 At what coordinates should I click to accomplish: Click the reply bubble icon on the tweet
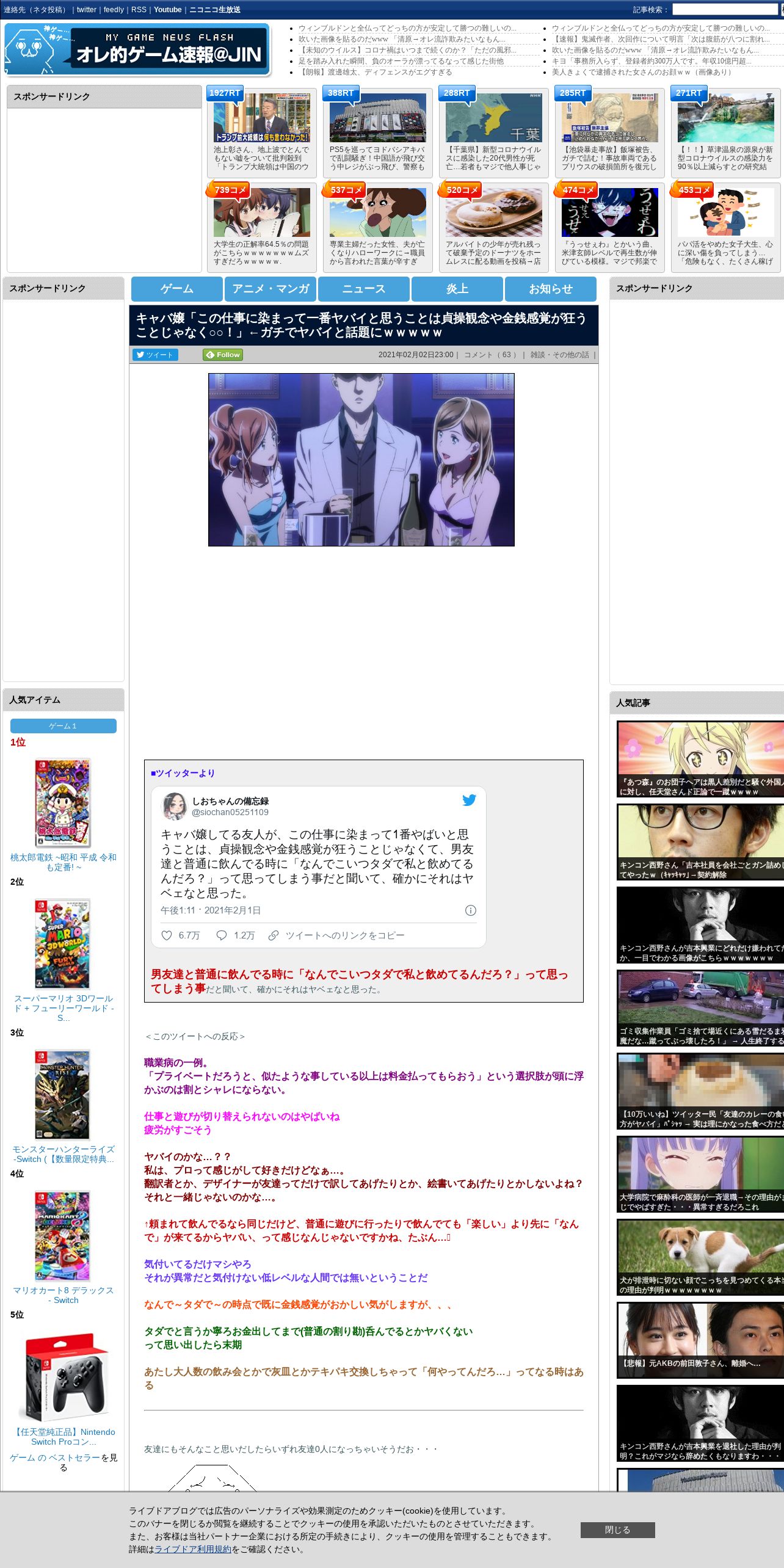point(222,935)
